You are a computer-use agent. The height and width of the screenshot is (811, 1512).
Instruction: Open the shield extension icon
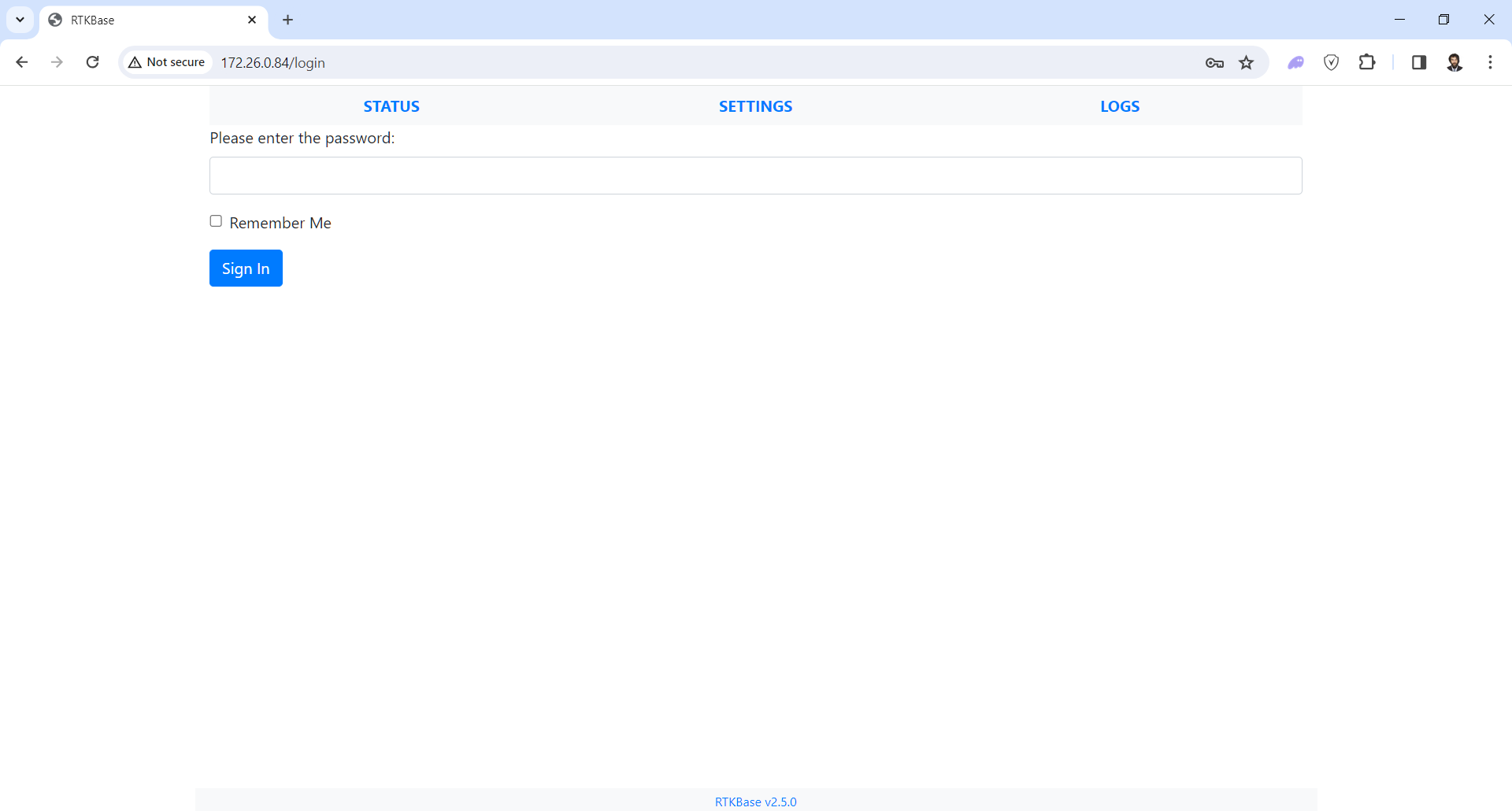tap(1332, 63)
